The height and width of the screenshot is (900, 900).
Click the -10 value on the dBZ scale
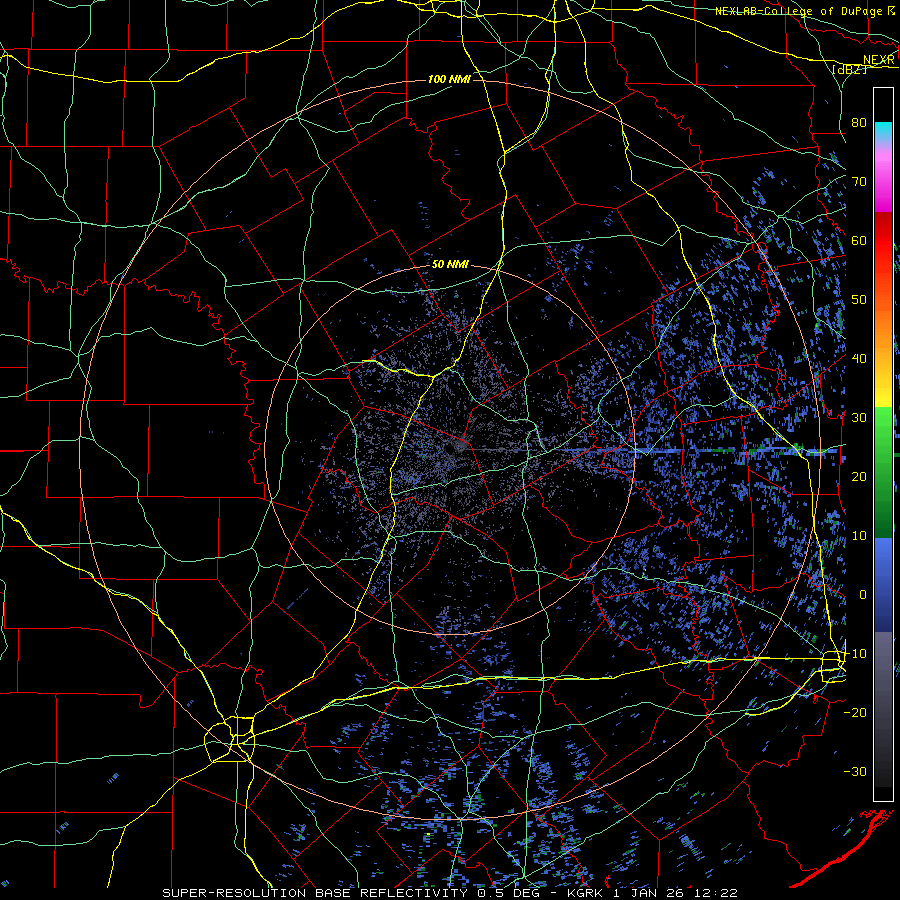[x=855, y=653]
